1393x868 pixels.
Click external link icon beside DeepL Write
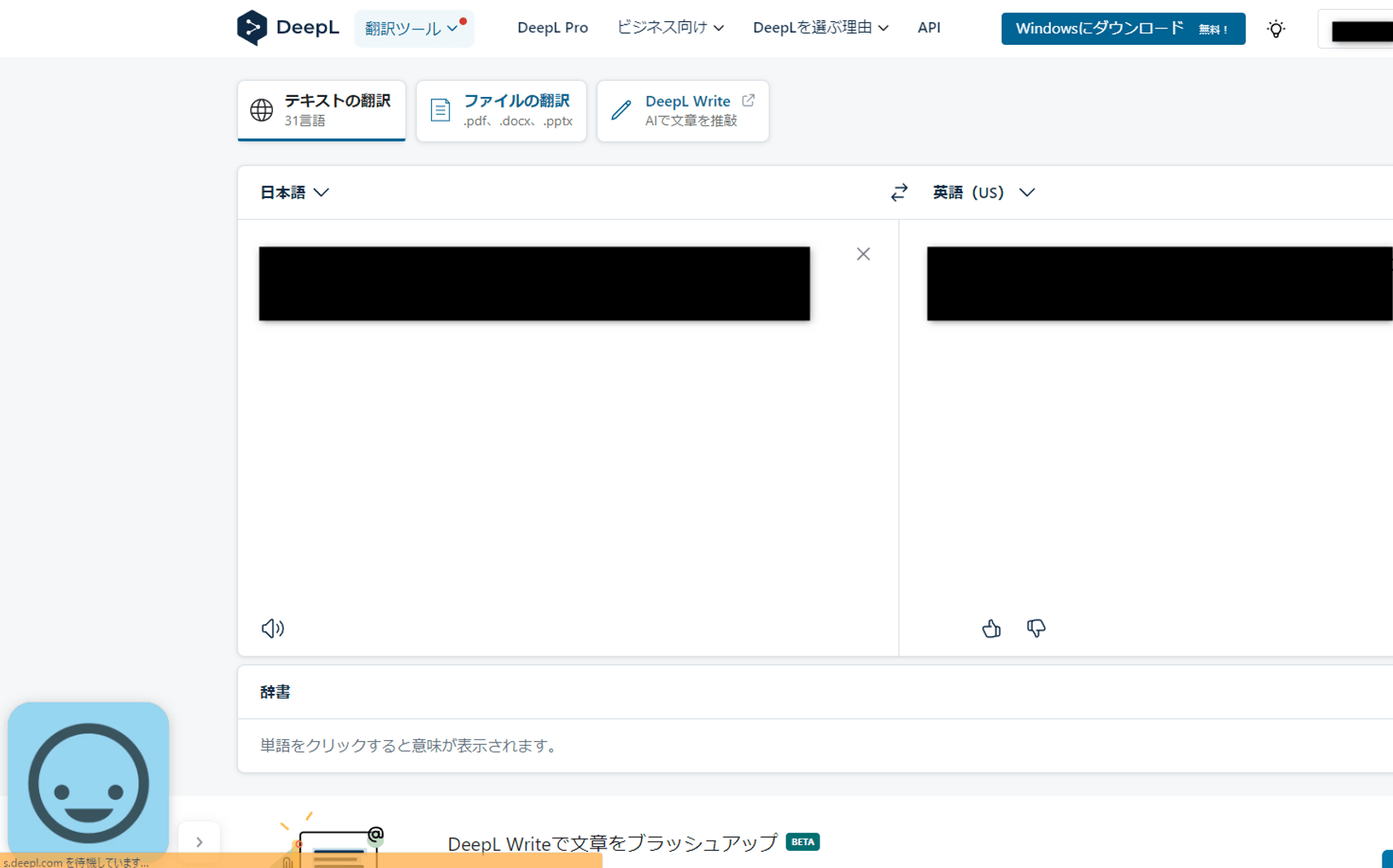coord(748,101)
